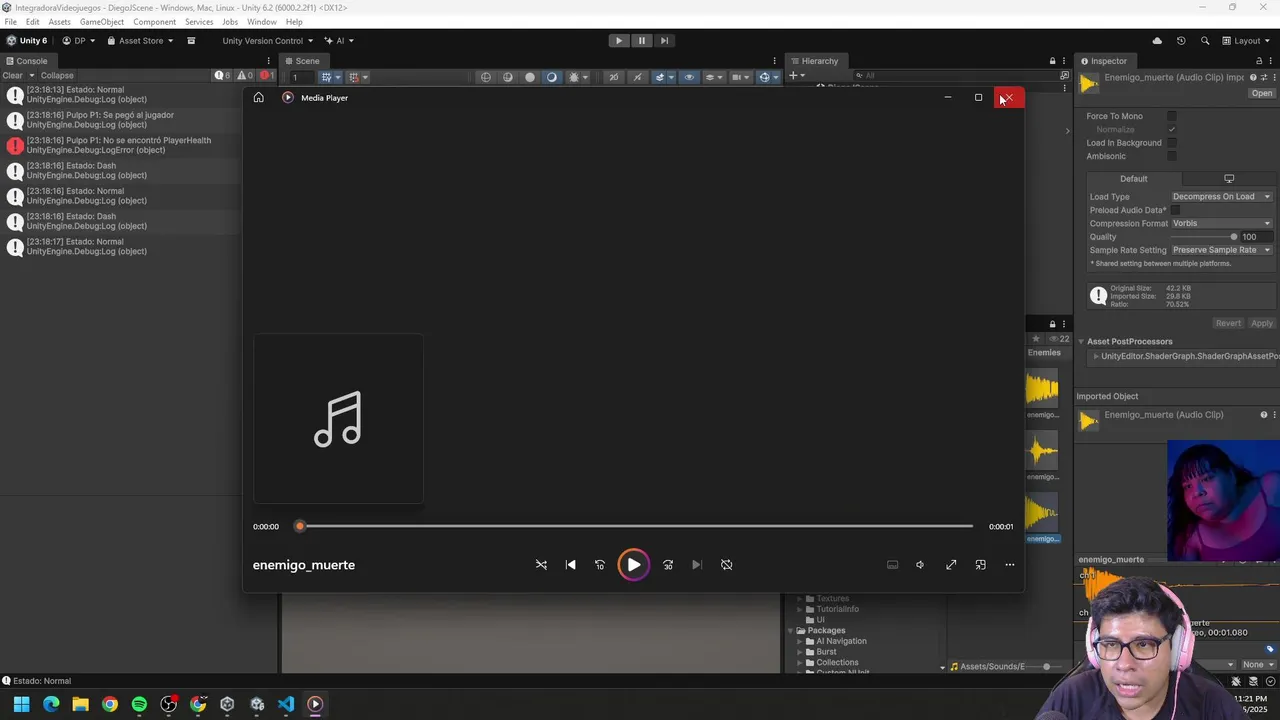Go to previous track in Media Player

(x=570, y=565)
